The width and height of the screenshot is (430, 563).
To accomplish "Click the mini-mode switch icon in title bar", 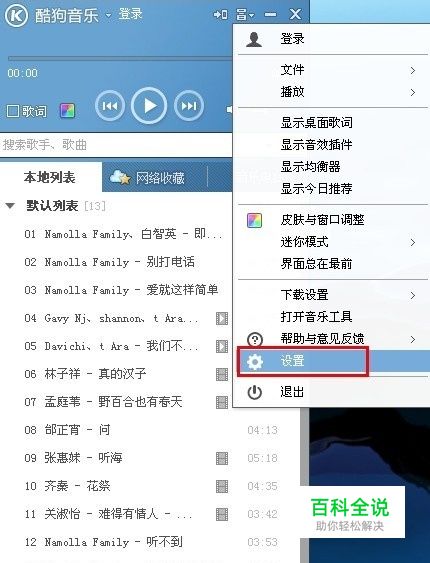I will point(220,15).
